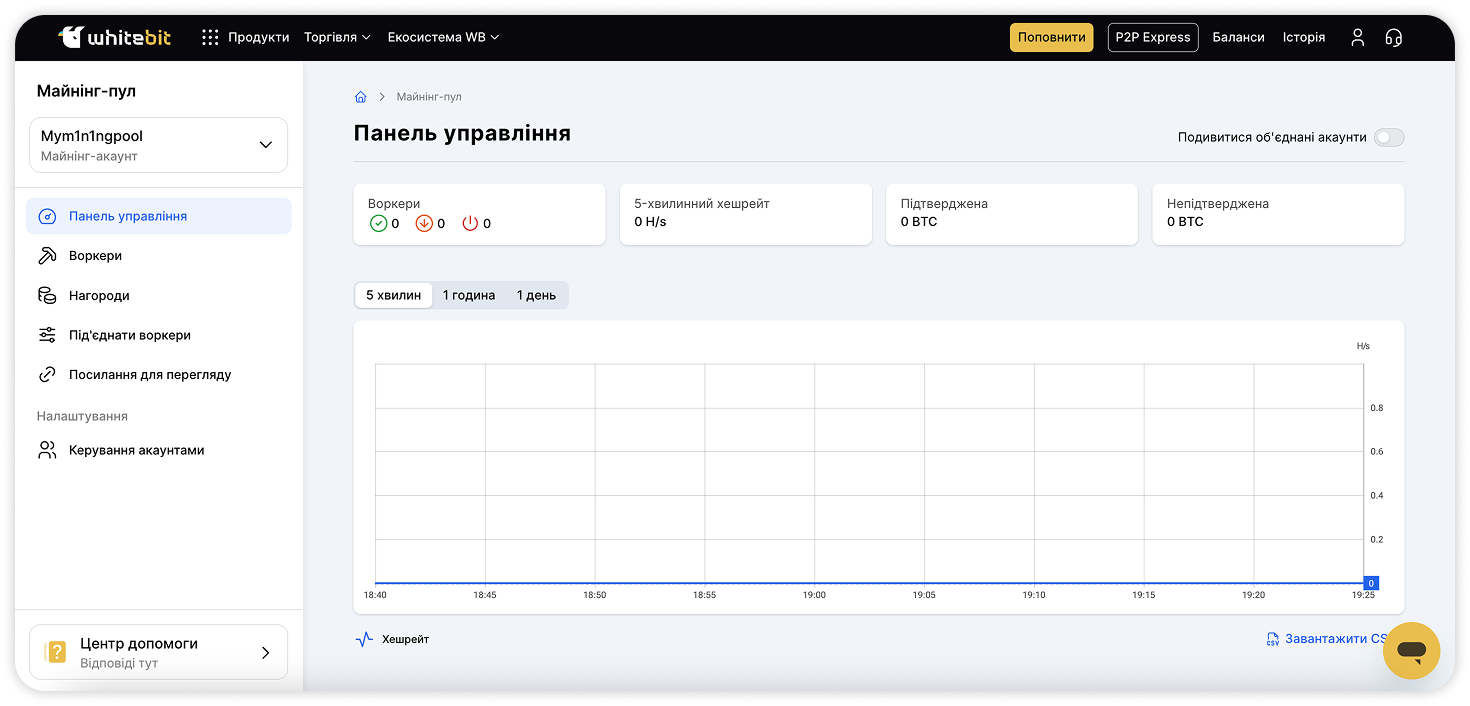Open the user profile icon
This screenshot has width=1470, height=706.
[1357, 37]
